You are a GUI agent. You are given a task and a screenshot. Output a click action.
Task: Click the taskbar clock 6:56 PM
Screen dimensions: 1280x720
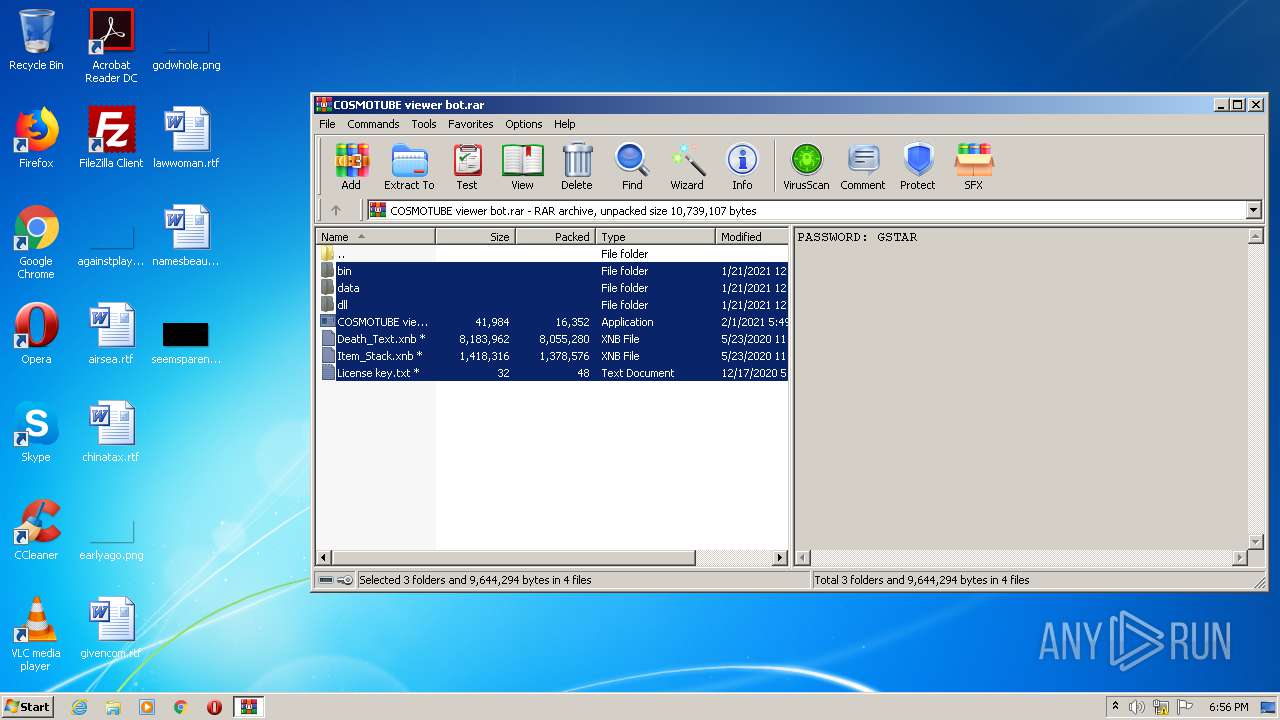[x=1229, y=707]
